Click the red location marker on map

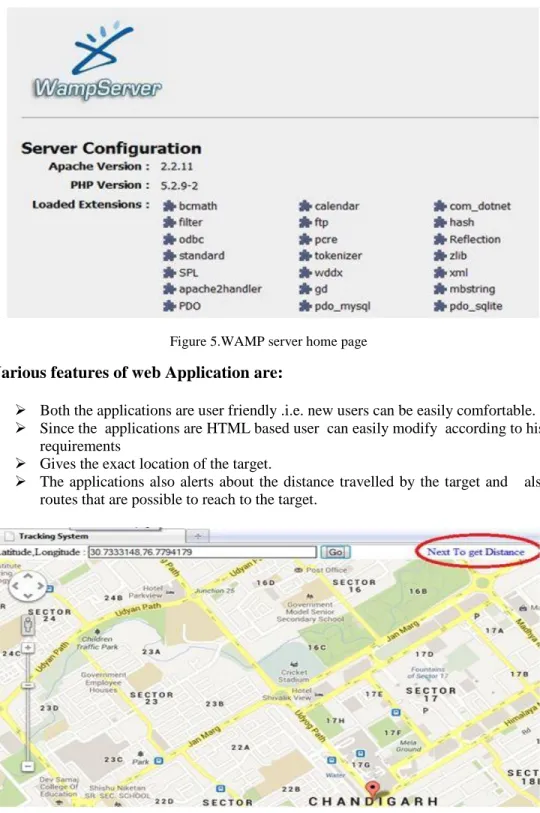tap(372, 789)
